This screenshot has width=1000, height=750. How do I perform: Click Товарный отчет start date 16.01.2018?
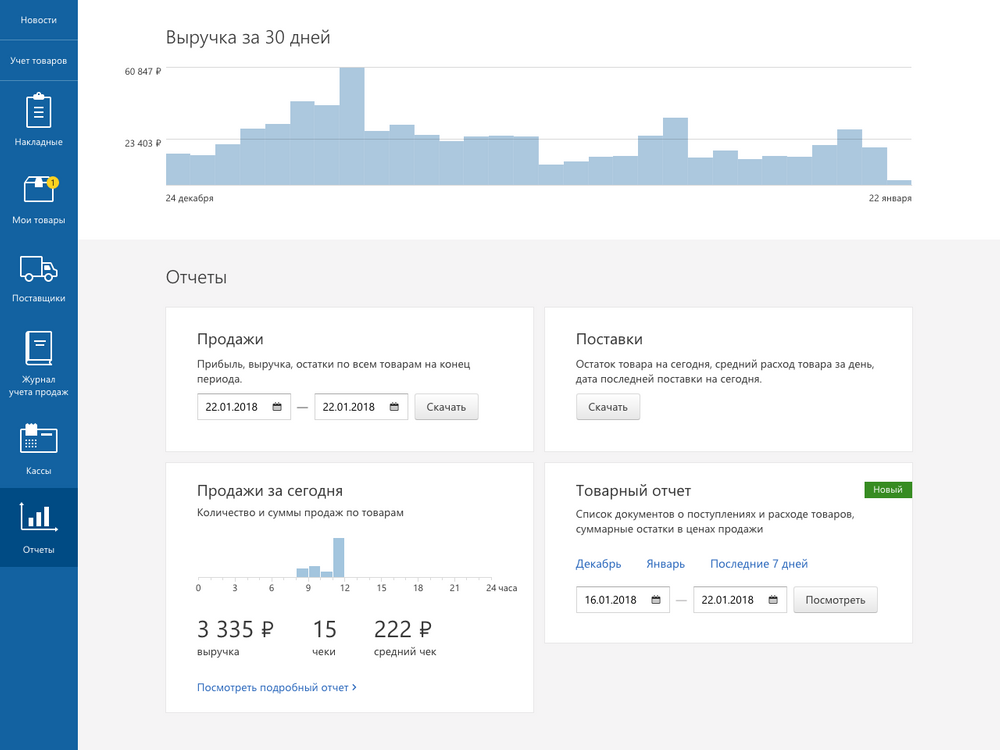(x=622, y=599)
